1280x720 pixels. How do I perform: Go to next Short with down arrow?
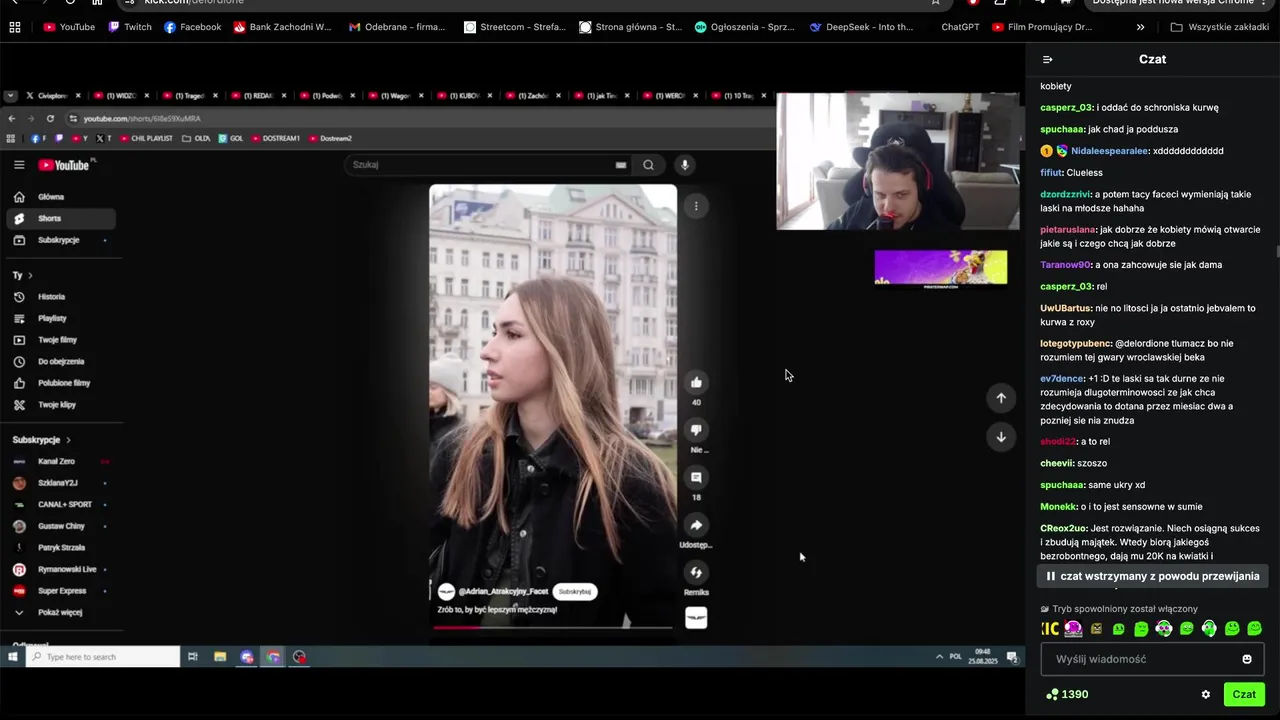(1001, 437)
